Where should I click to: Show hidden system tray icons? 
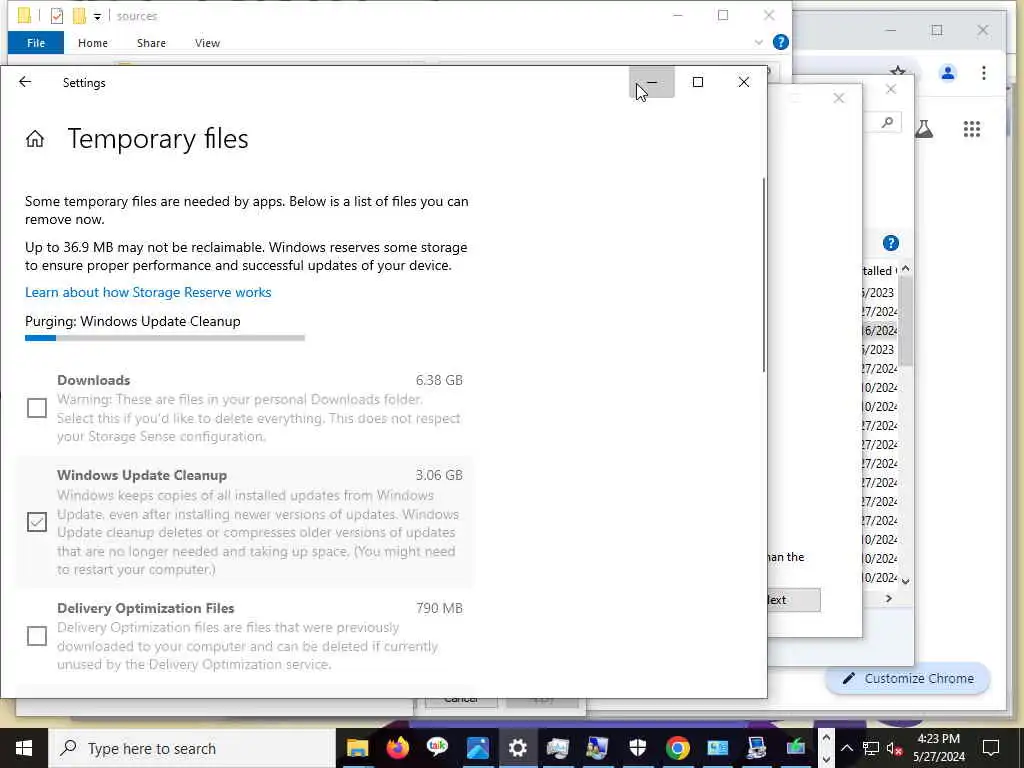[846, 748]
